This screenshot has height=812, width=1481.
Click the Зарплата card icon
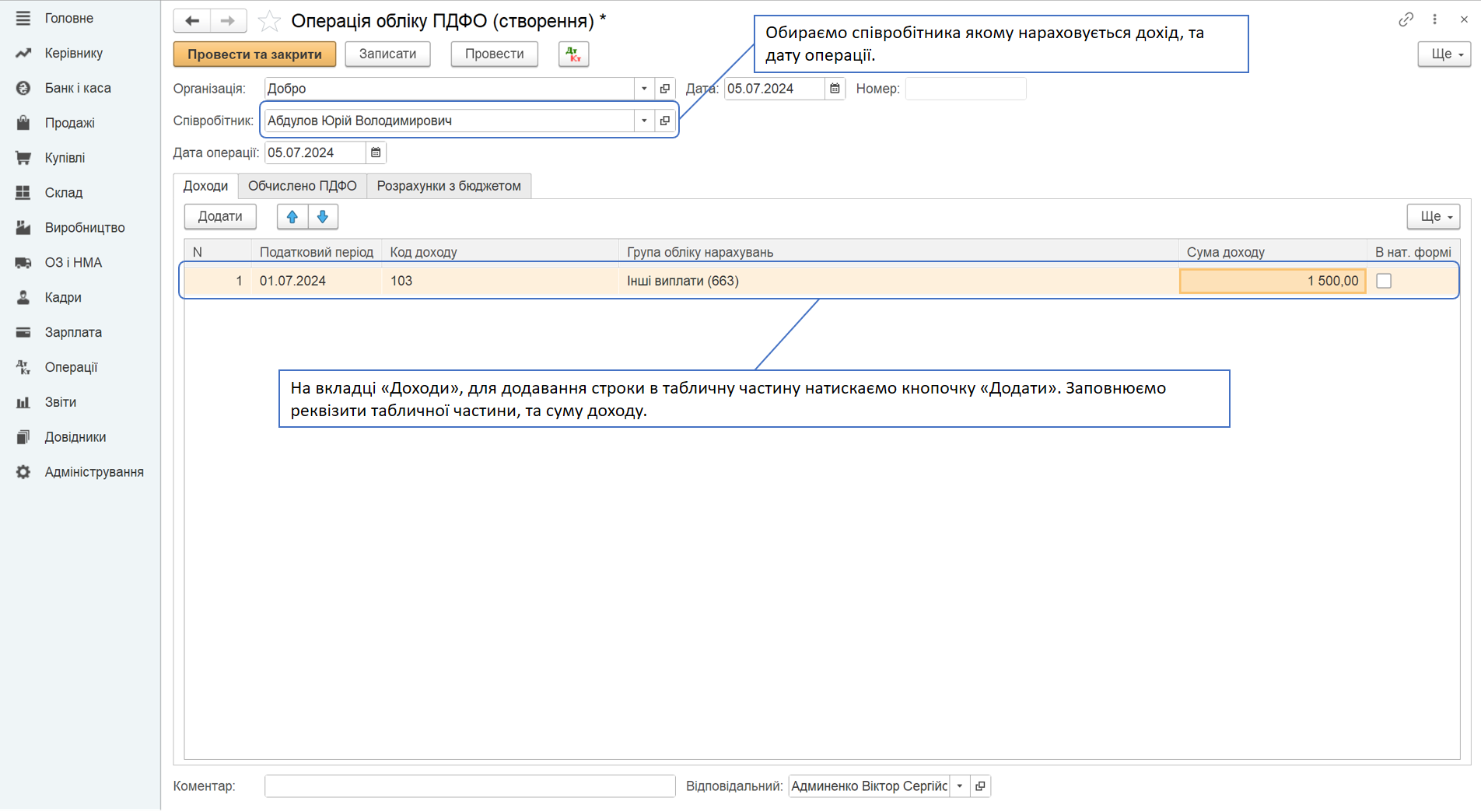[23, 332]
